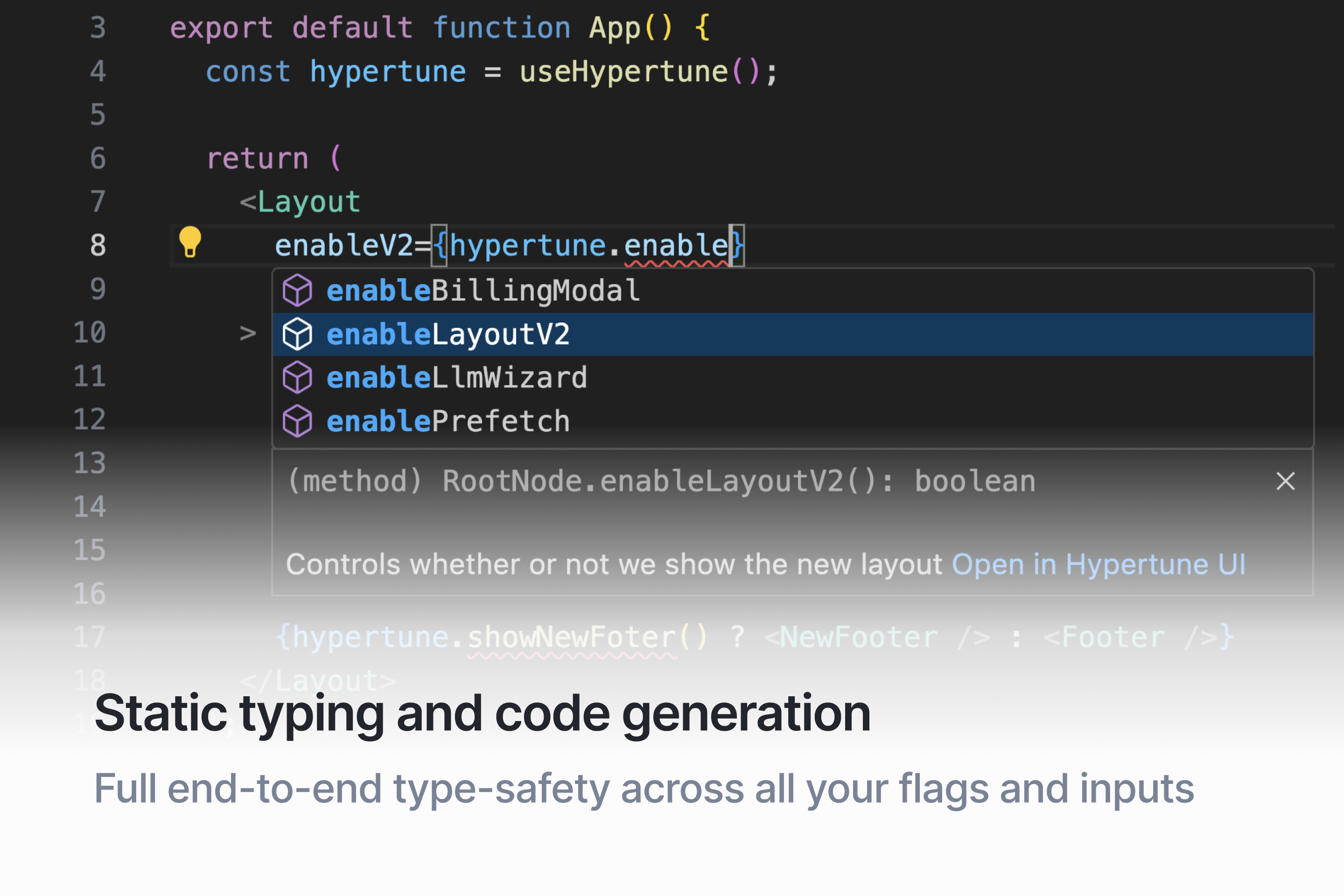Click the method signature text in details panel
This screenshot has width=1344, height=896.
tap(661, 481)
